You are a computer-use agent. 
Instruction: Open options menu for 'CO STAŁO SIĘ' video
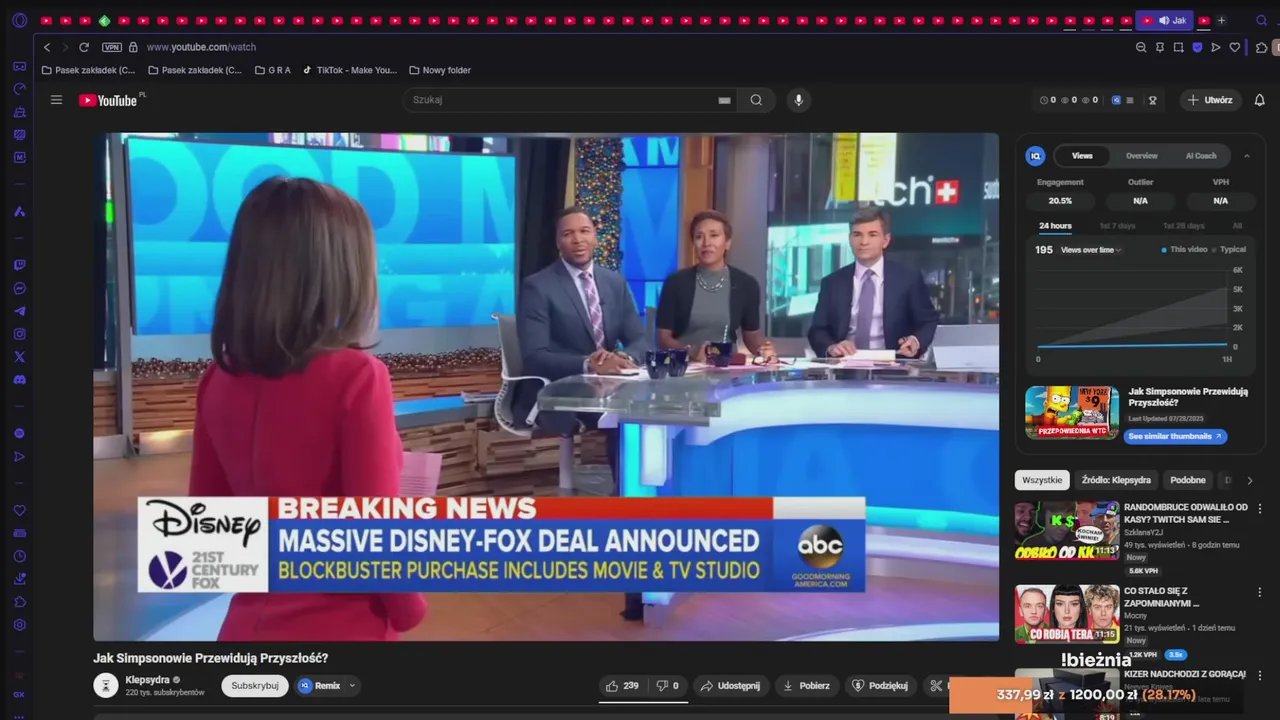pos(1260,593)
